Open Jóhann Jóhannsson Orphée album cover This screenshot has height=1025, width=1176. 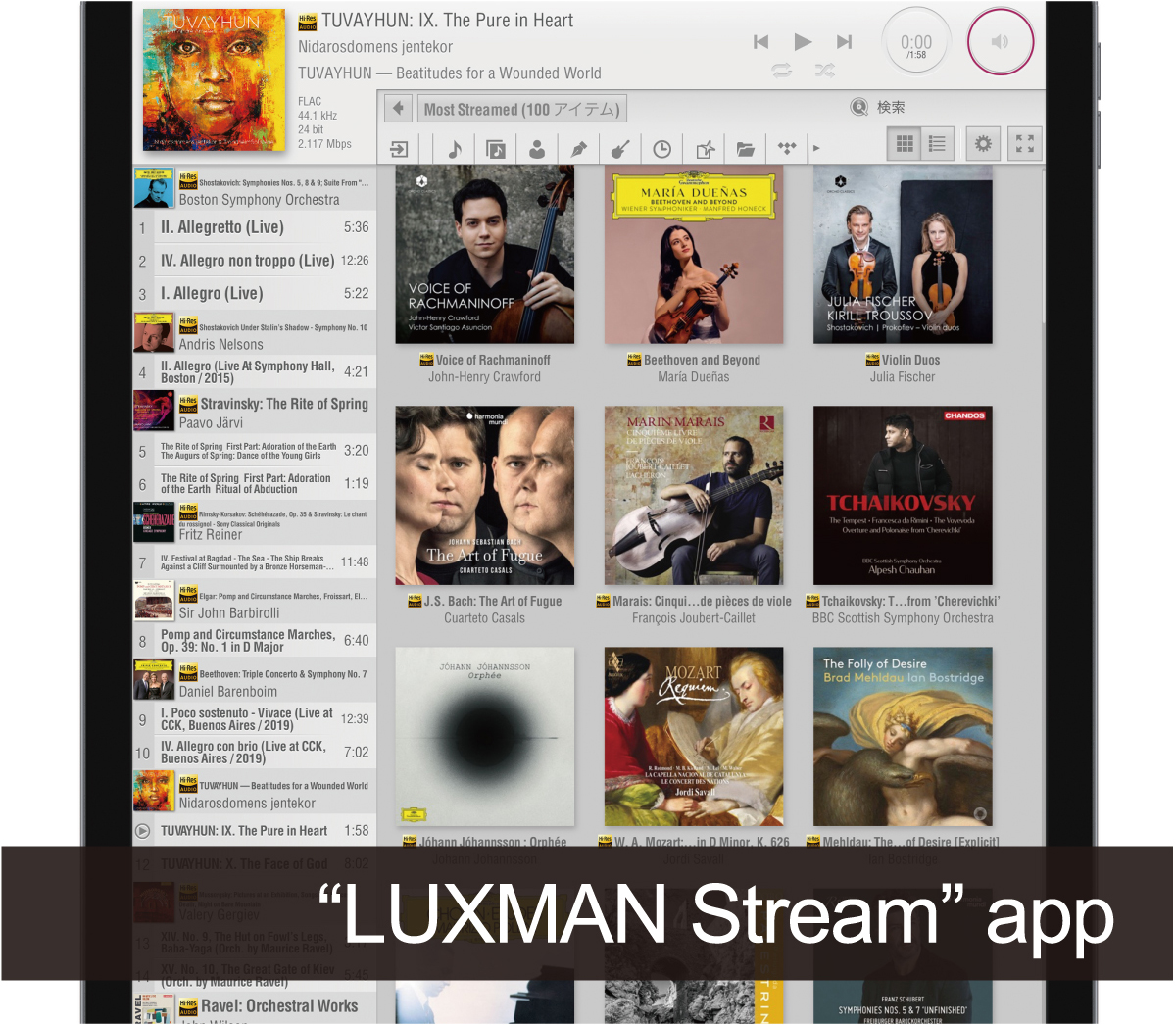pyautogui.click(x=485, y=737)
